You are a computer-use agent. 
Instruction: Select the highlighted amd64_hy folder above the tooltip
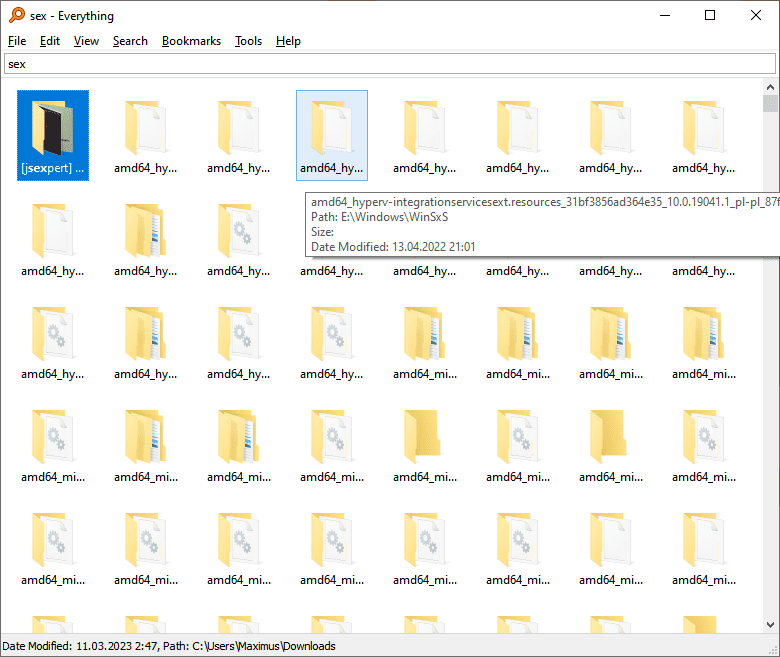pyautogui.click(x=332, y=135)
